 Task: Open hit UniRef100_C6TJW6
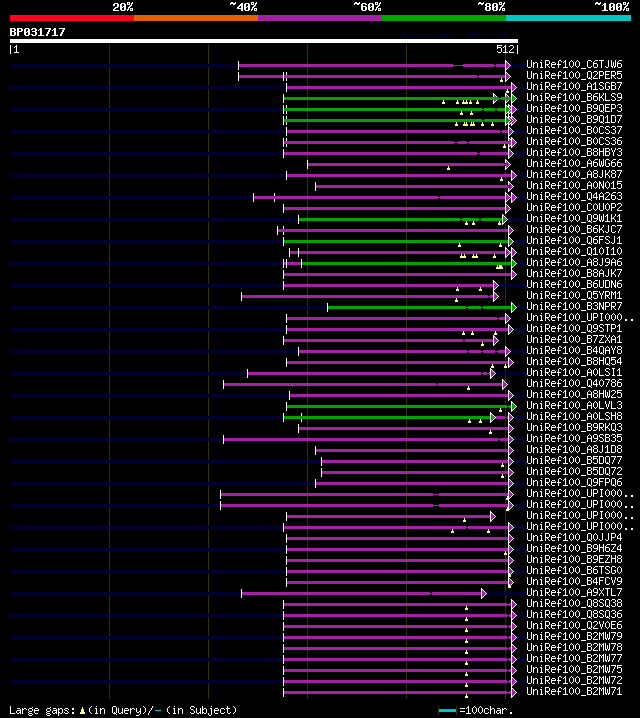pos(574,64)
